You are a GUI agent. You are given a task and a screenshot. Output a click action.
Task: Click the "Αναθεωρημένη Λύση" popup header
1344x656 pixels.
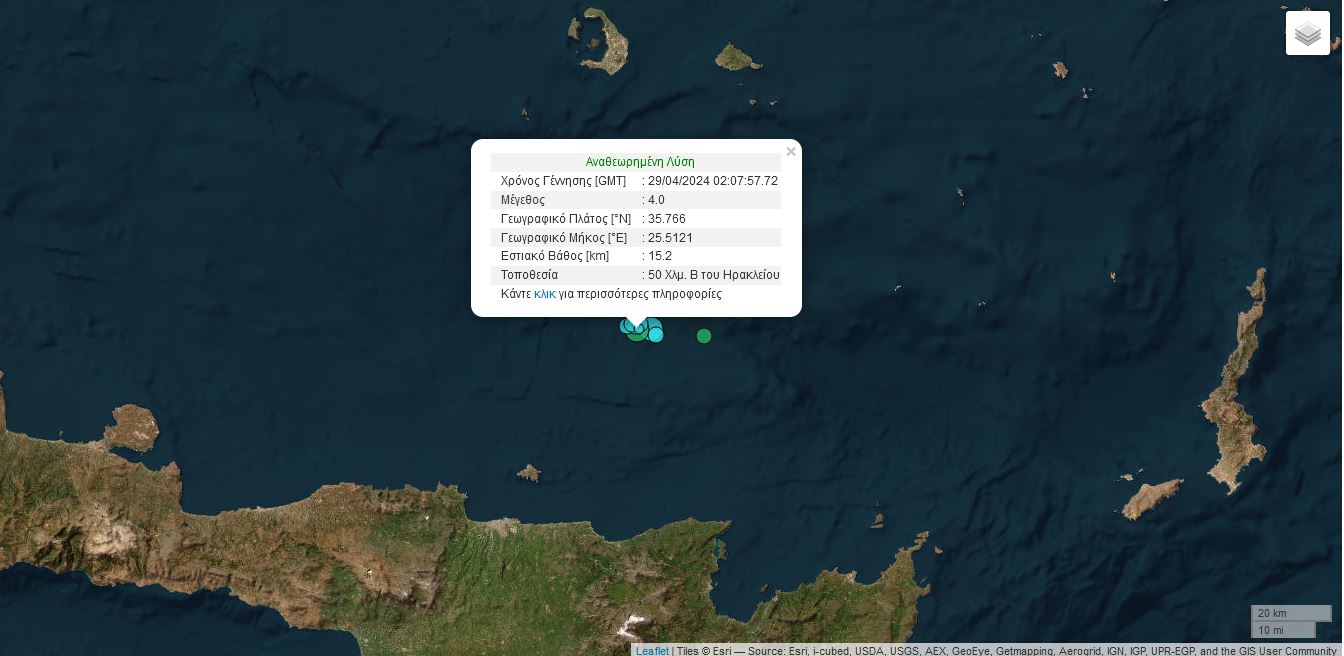[x=639, y=162]
